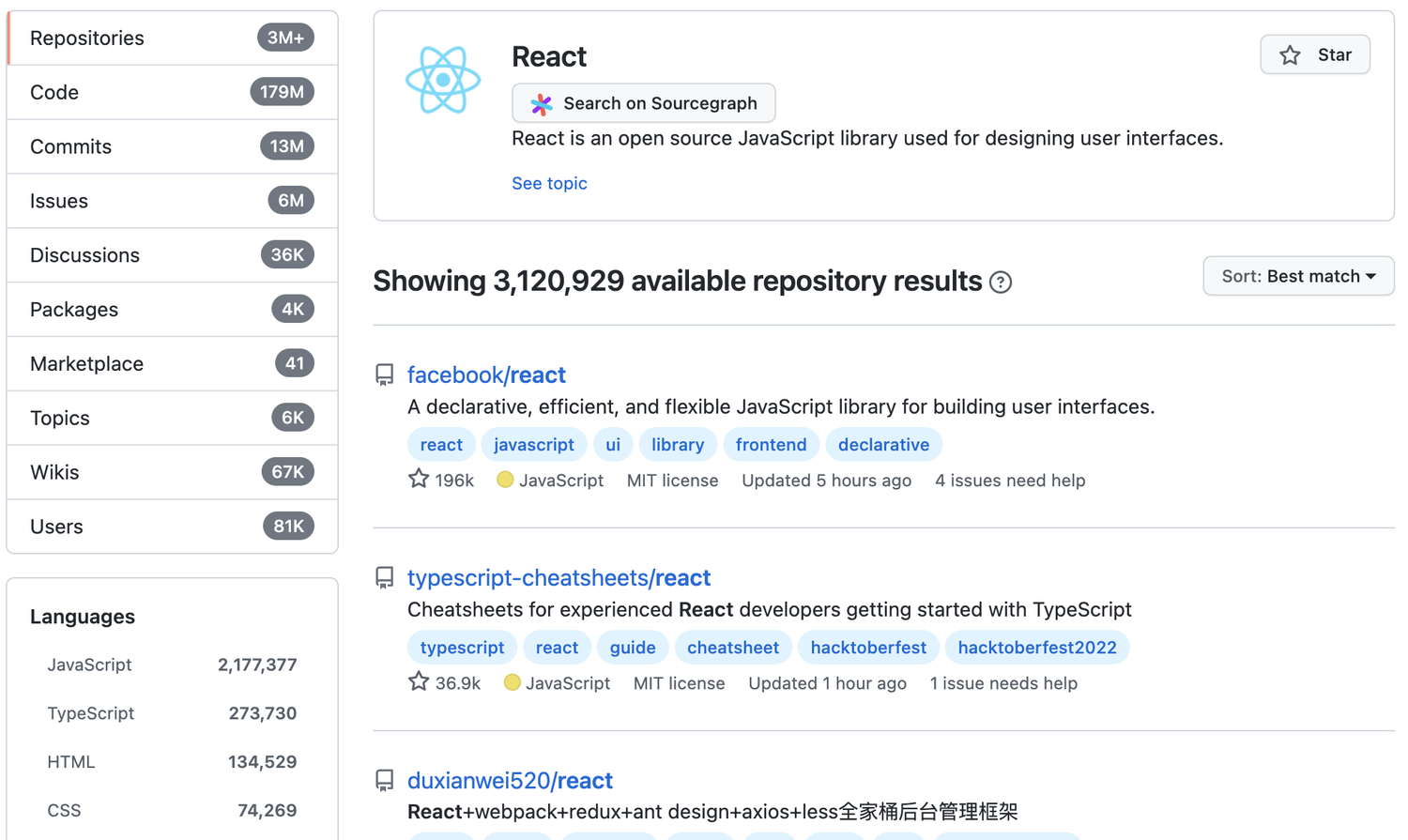Screen dimensions: 1408x840
Task: Filter by TypeScript language
Action: click(91, 713)
